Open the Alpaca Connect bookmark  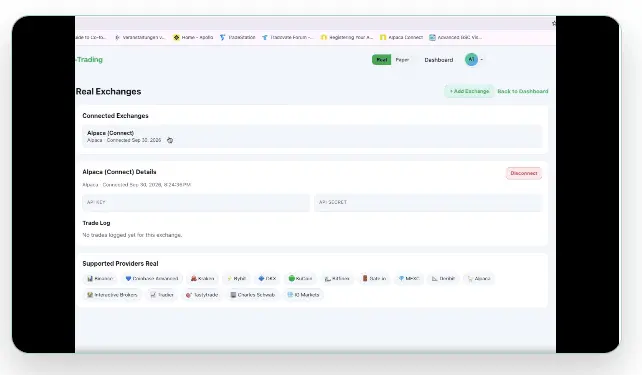(401, 37)
